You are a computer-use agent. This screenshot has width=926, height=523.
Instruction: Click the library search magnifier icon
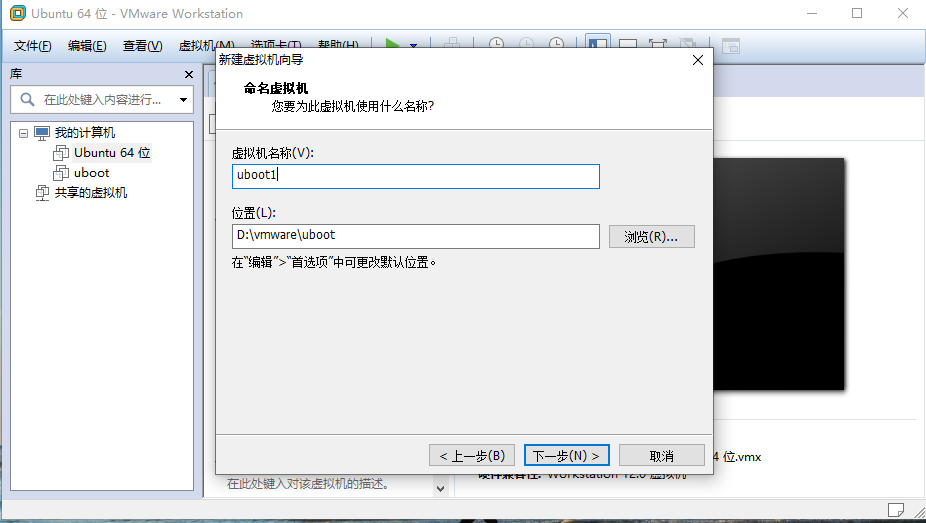[27, 99]
